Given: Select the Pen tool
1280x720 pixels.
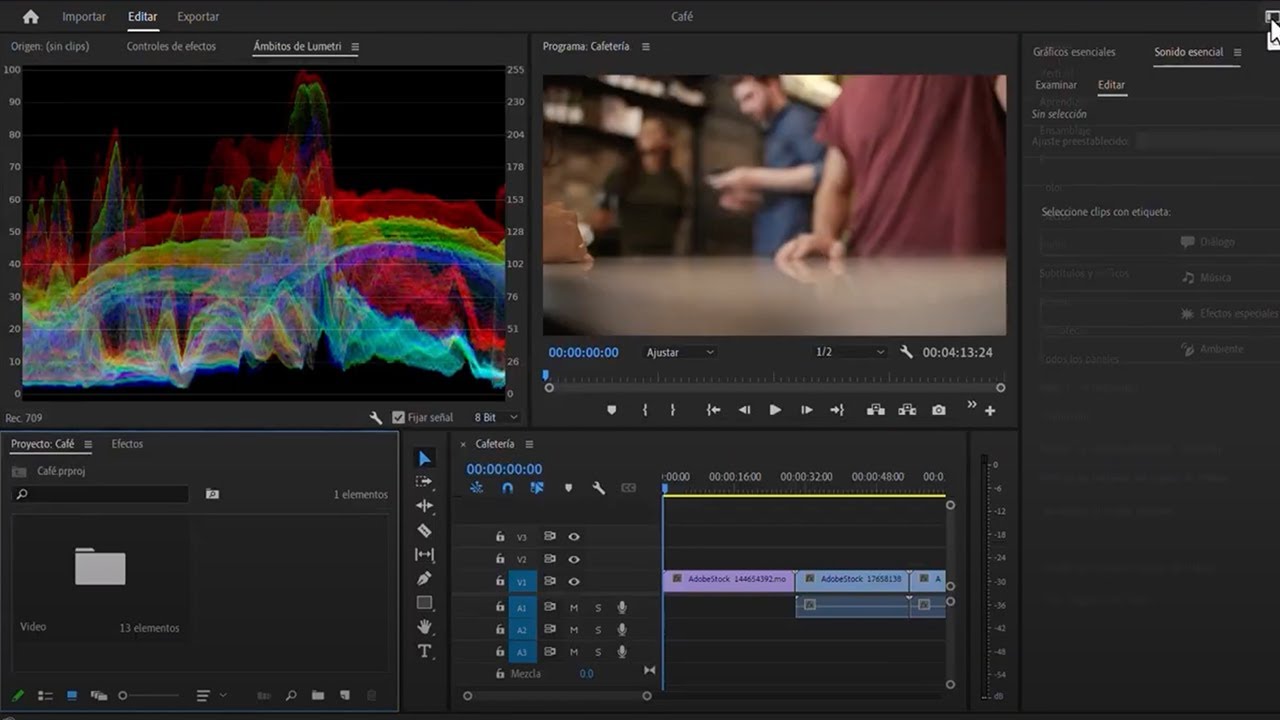Looking at the screenshot, I should tap(424, 578).
